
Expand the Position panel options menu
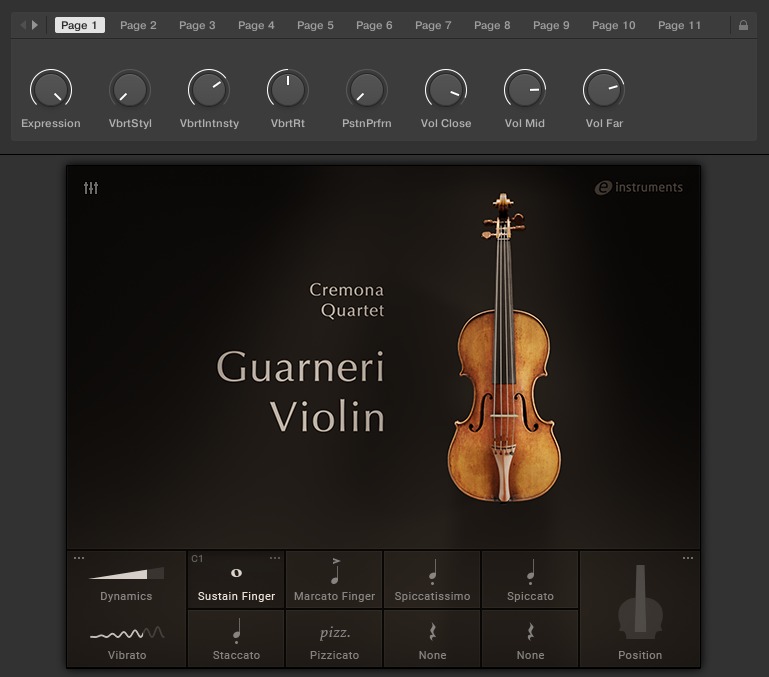point(688,558)
